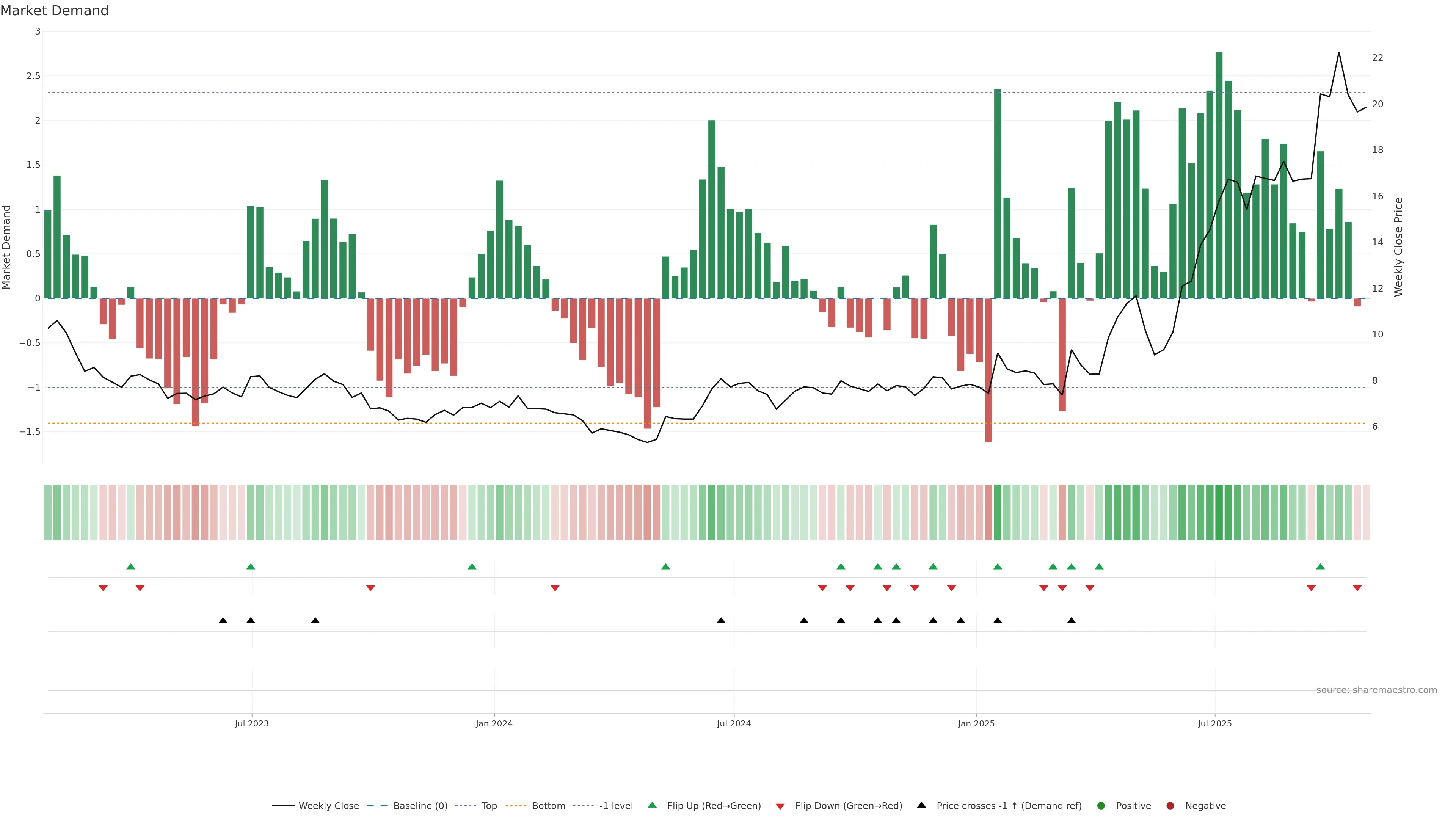Click the leftmost black price-cross triangle marker
This screenshot has width=1456, height=819.
[x=223, y=621]
